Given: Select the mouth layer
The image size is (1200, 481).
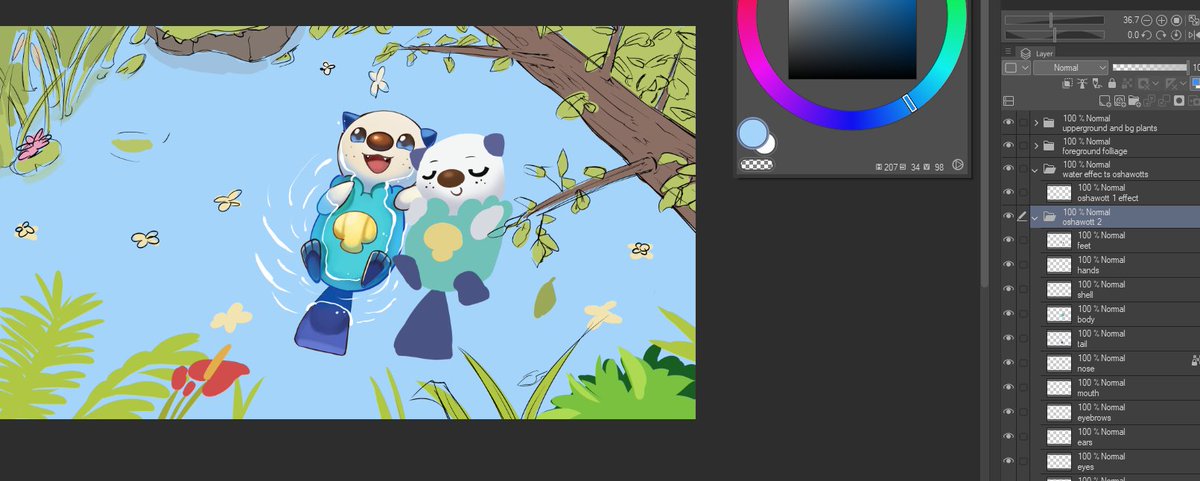Looking at the screenshot, I should coord(1115,388).
